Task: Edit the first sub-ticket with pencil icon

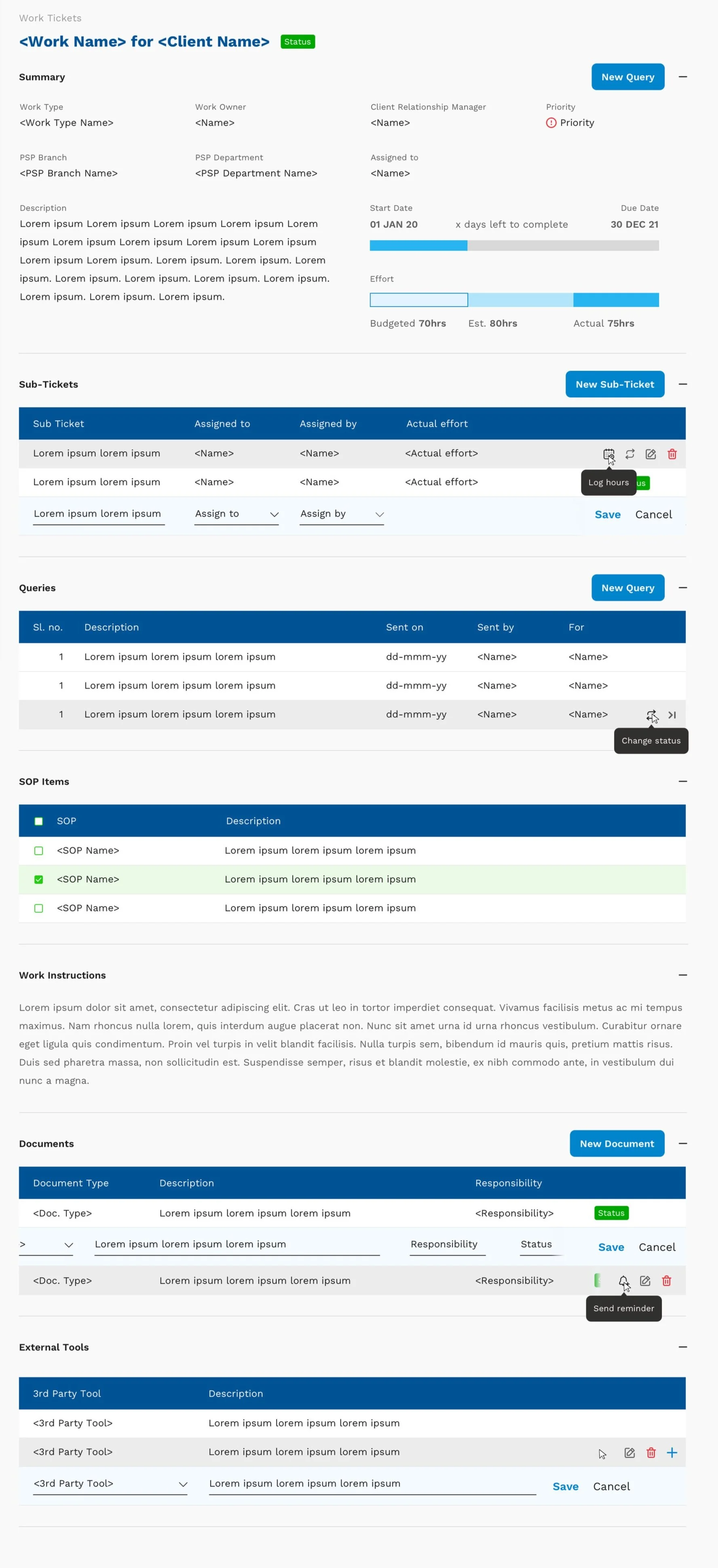Action: (x=650, y=454)
